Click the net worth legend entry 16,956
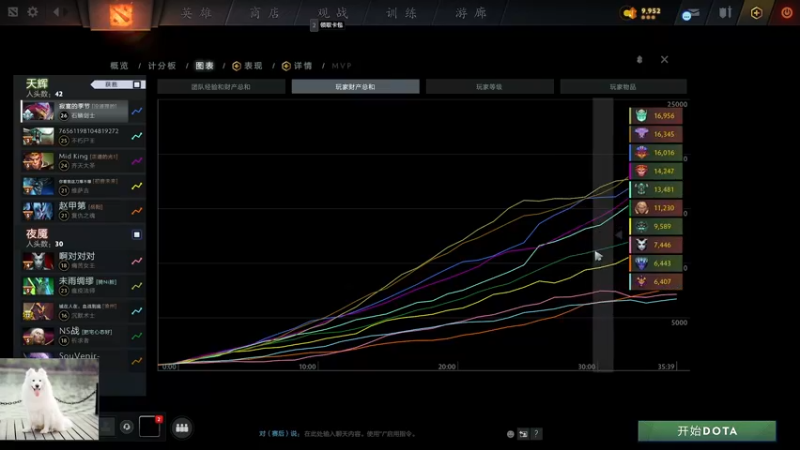 pyautogui.click(x=656, y=116)
